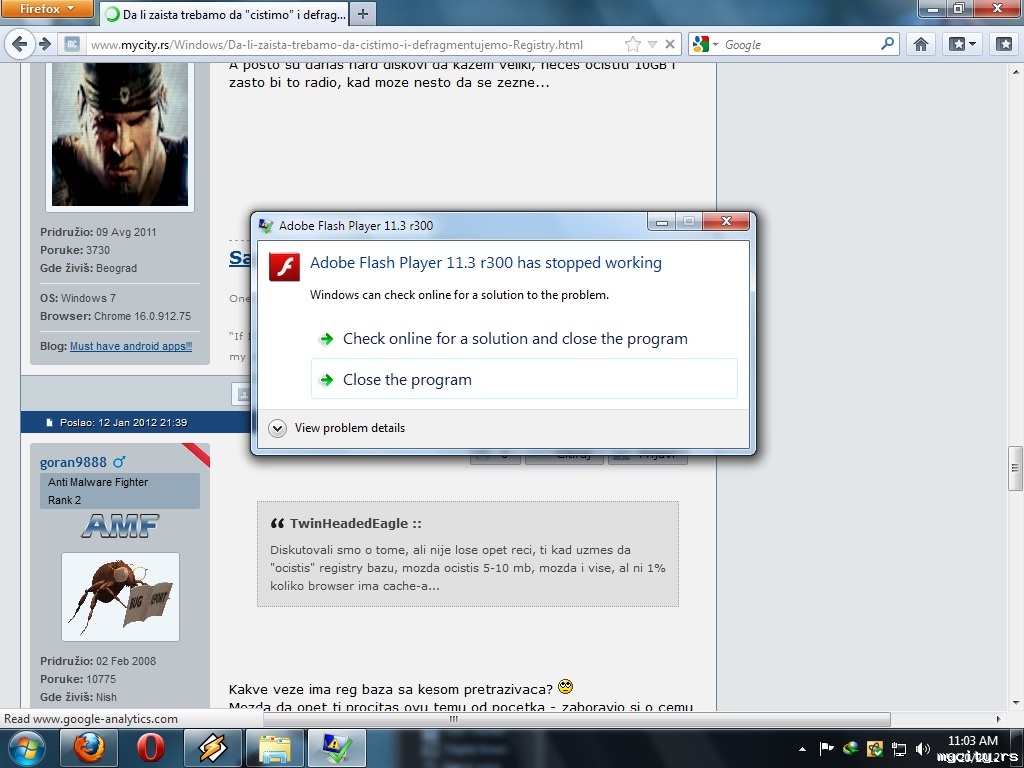Click the scroll down arrow
1024x768 pixels.
(1016, 703)
